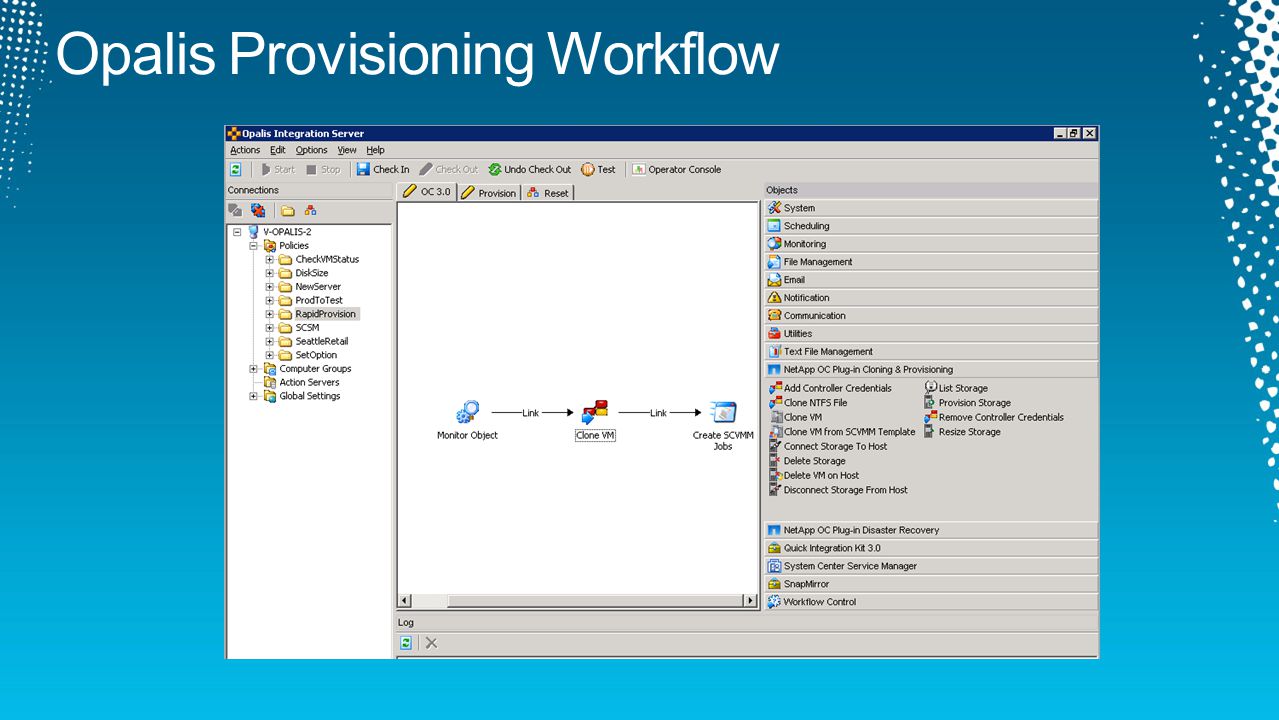Select the Create SCVMM Jobs workflow object
1279x720 pixels.
(723, 412)
